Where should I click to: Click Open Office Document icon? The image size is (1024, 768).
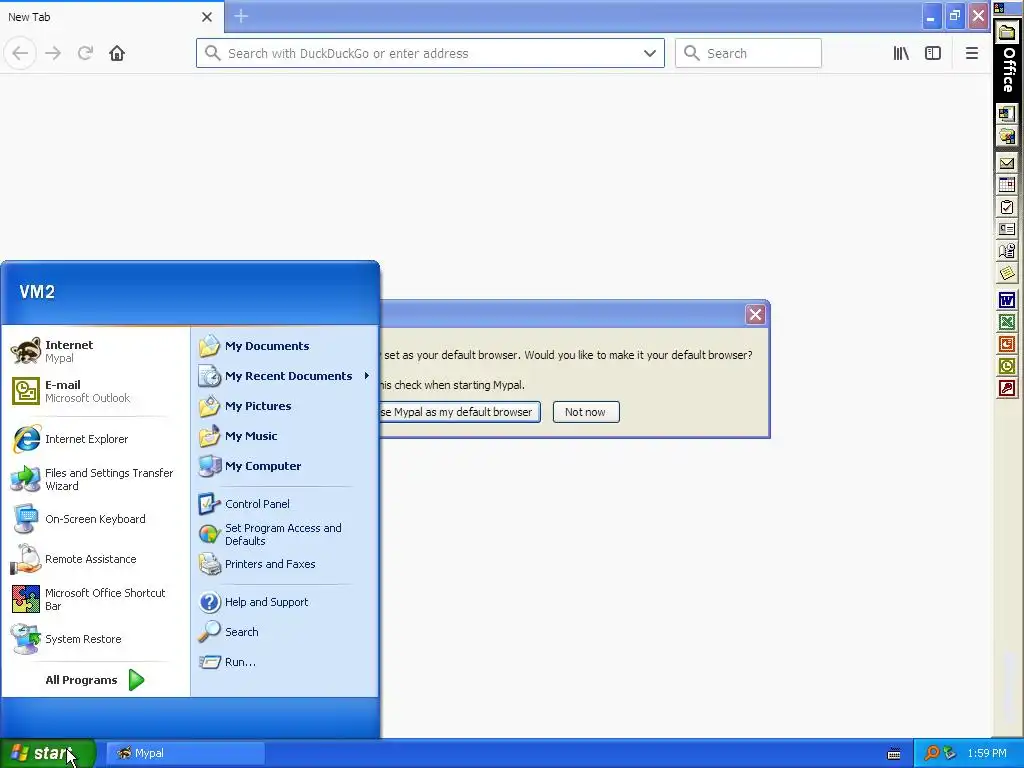point(1007,136)
